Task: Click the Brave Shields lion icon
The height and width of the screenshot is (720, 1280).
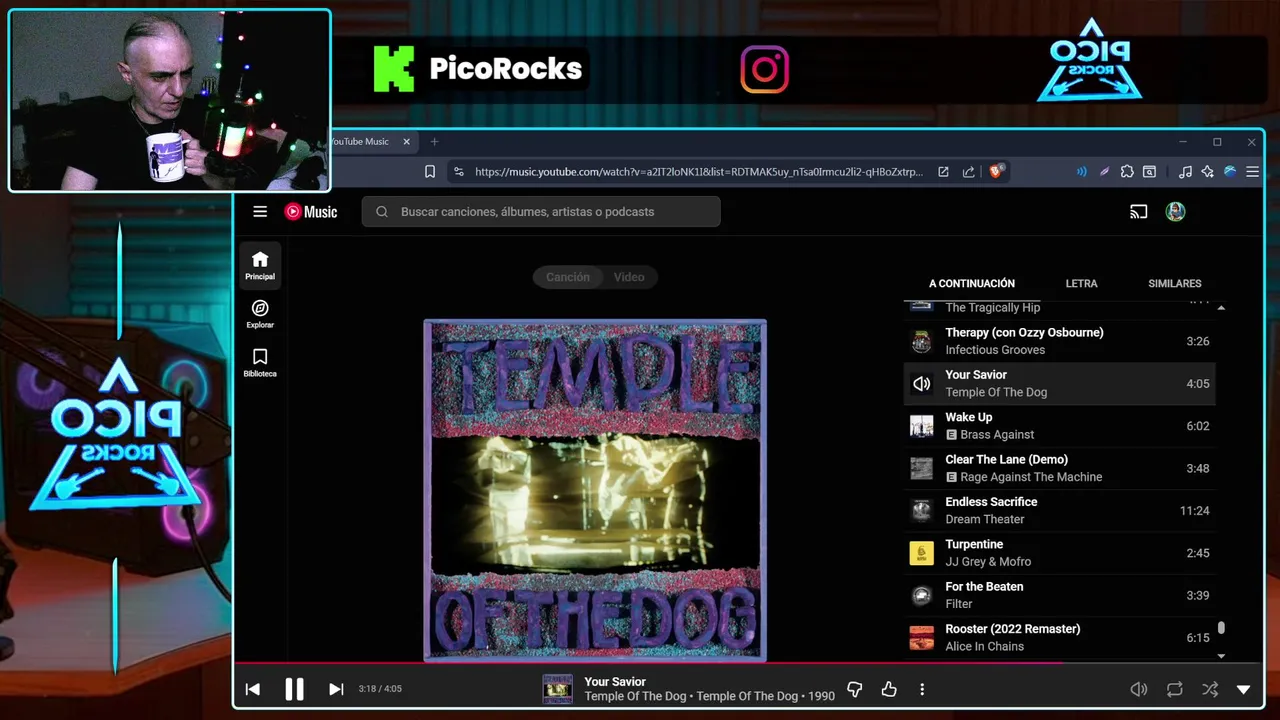Action: click(x=996, y=172)
